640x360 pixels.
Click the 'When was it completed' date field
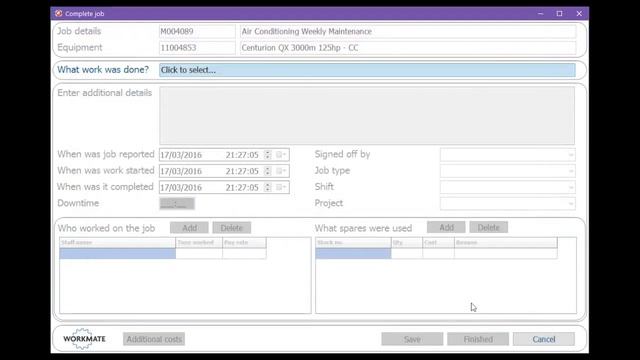coord(224,187)
